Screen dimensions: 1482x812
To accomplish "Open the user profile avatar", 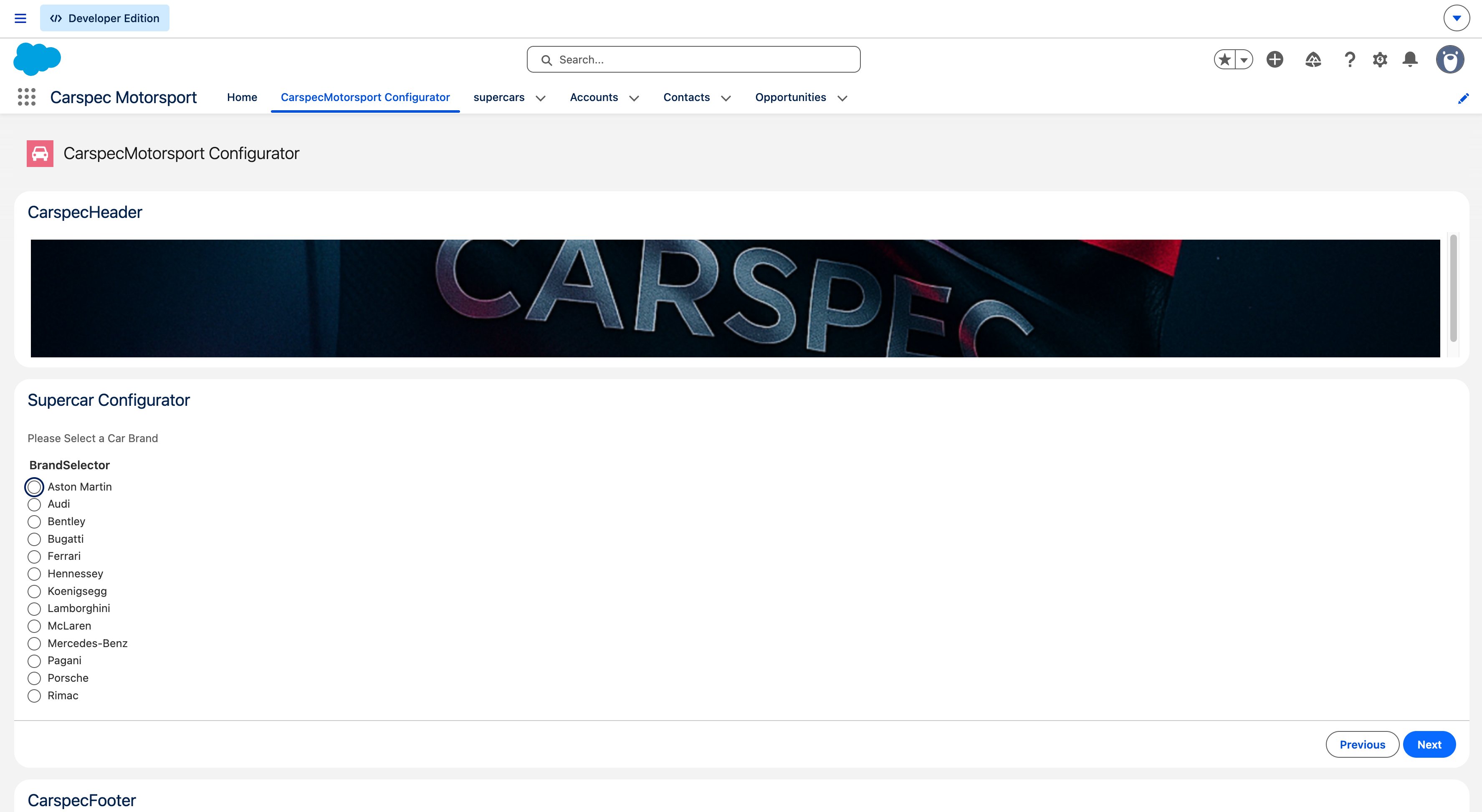I will (1450, 59).
